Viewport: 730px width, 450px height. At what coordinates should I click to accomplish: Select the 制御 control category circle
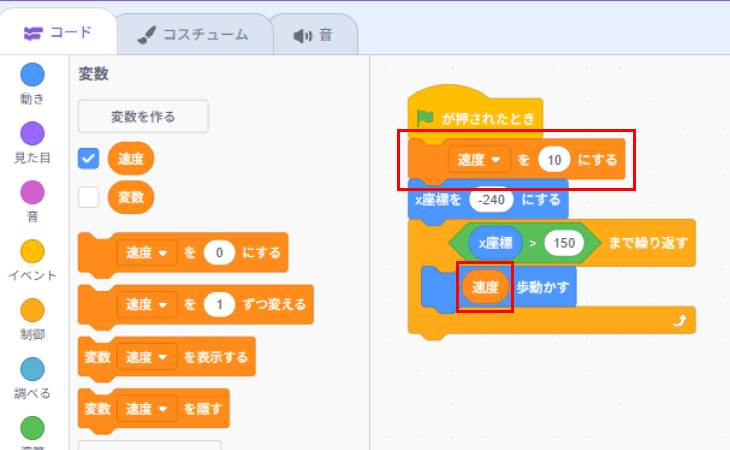32,310
